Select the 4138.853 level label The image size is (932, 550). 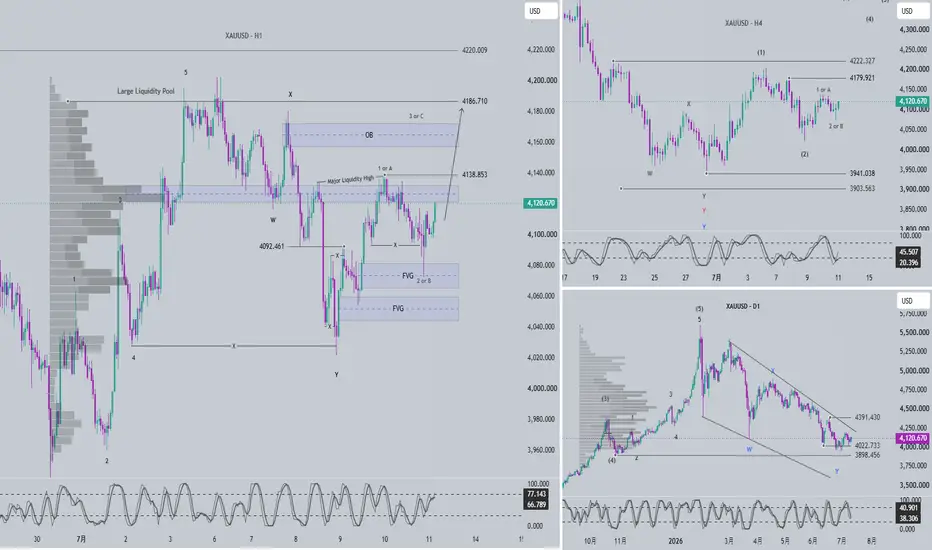point(474,175)
